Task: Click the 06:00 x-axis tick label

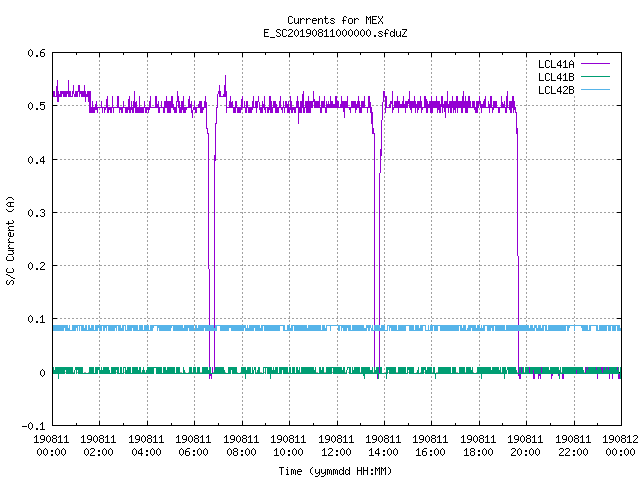Action: point(193,452)
